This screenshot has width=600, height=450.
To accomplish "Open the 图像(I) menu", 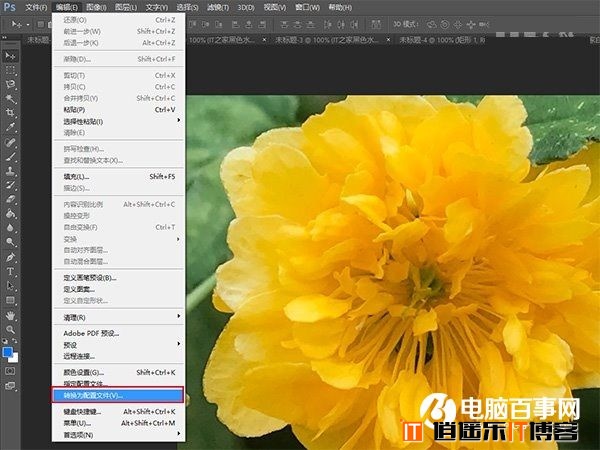I will [x=96, y=7].
